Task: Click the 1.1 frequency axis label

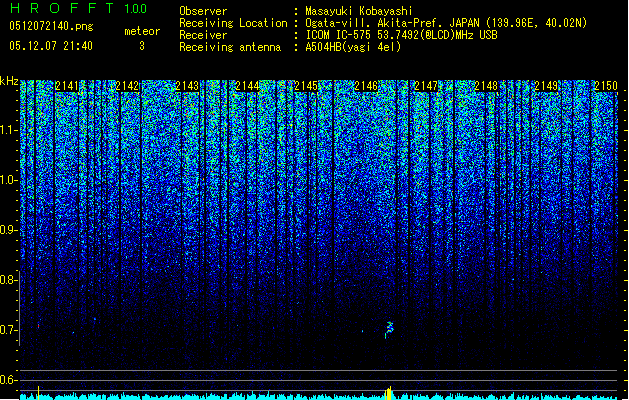Action: pos(8,130)
